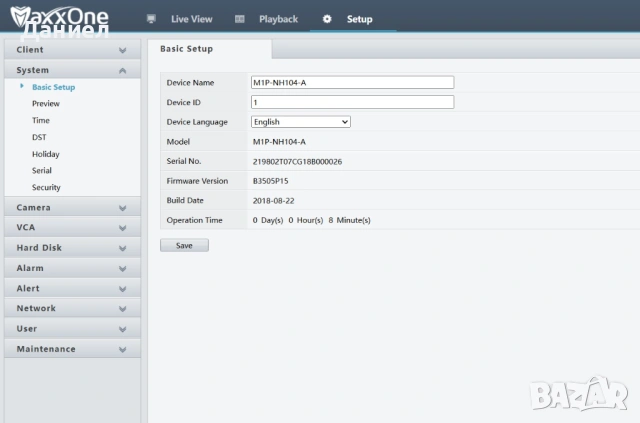Collapse the System section chevron
The image size is (640, 423).
(122, 71)
